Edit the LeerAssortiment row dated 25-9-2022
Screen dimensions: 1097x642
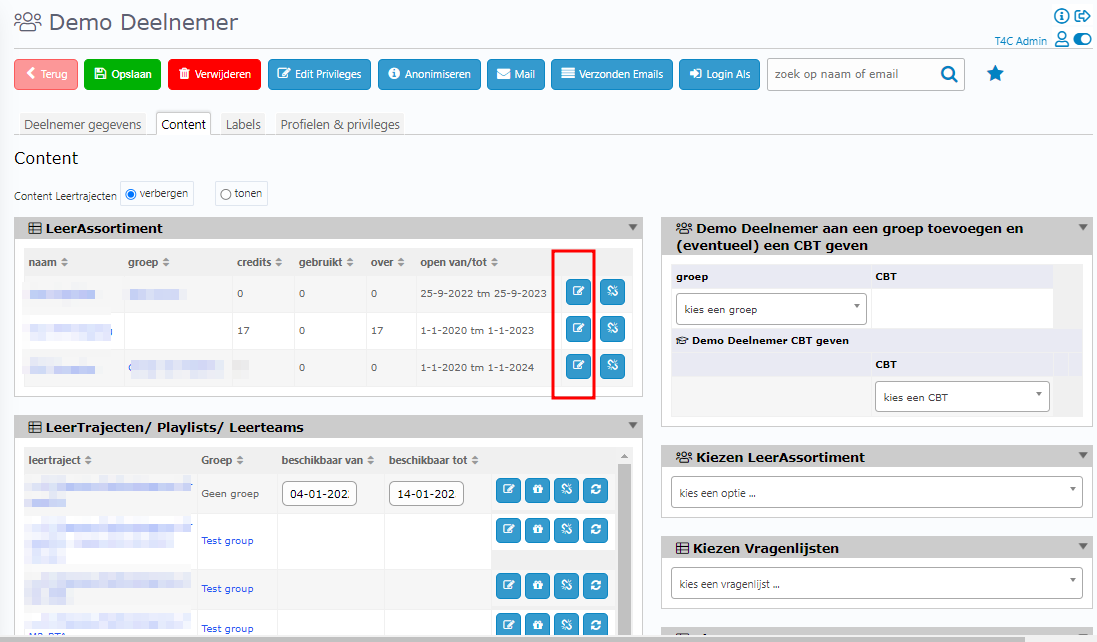click(578, 293)
